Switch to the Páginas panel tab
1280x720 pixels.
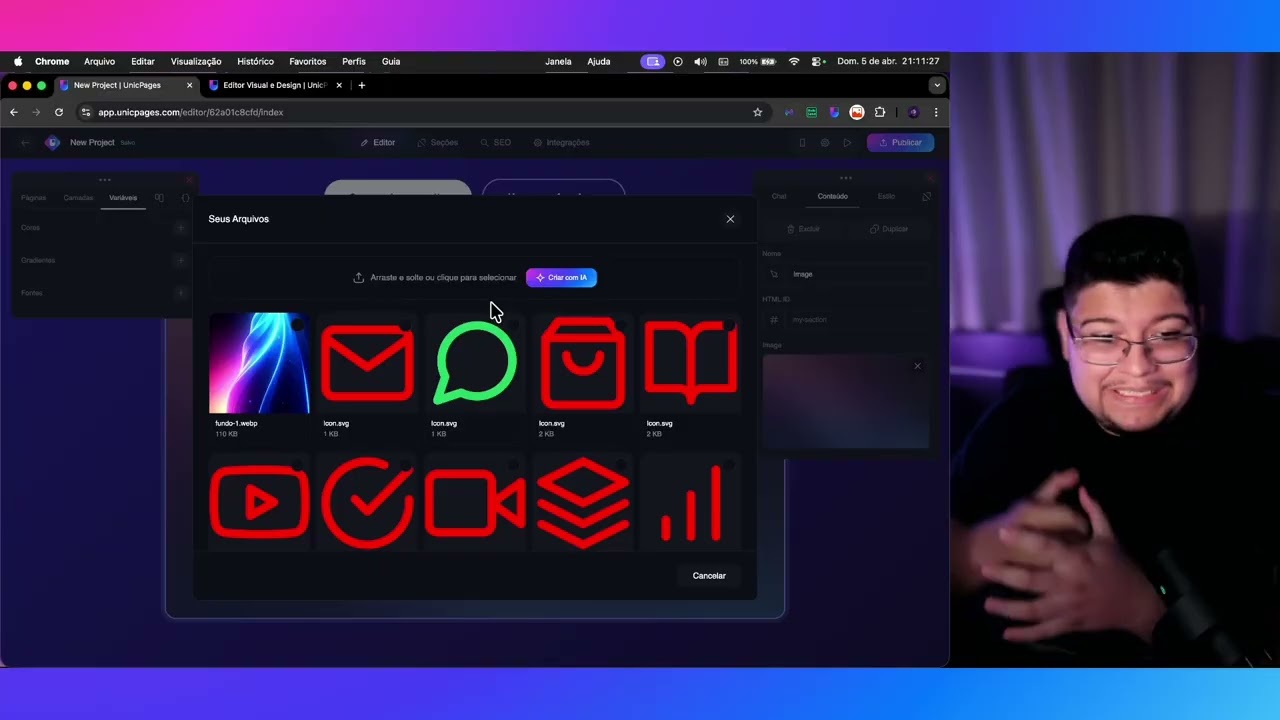33,198
